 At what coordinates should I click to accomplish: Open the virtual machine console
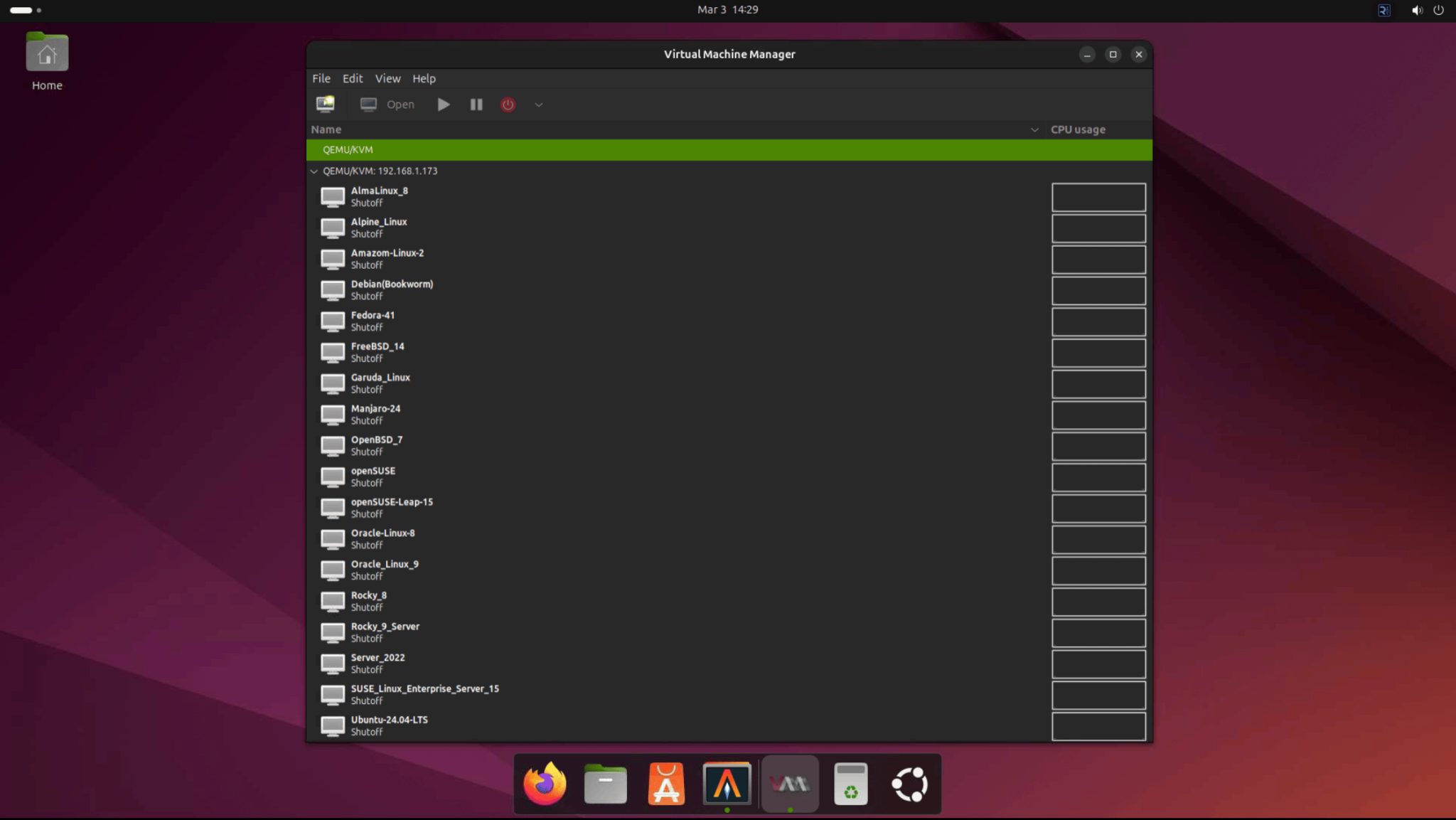[x=386, y=104]
